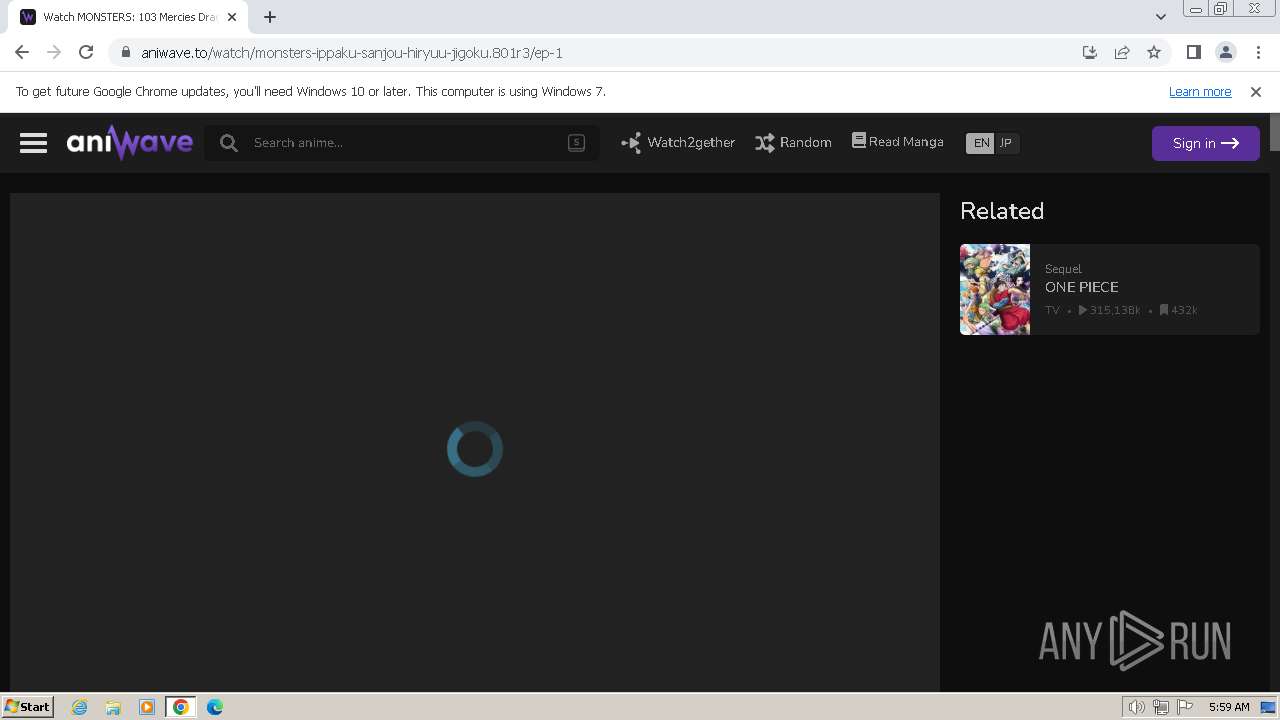This screenshot has height=720, width=1280.
Task: Switch title language to EN
Action: [x=981, y=143]
